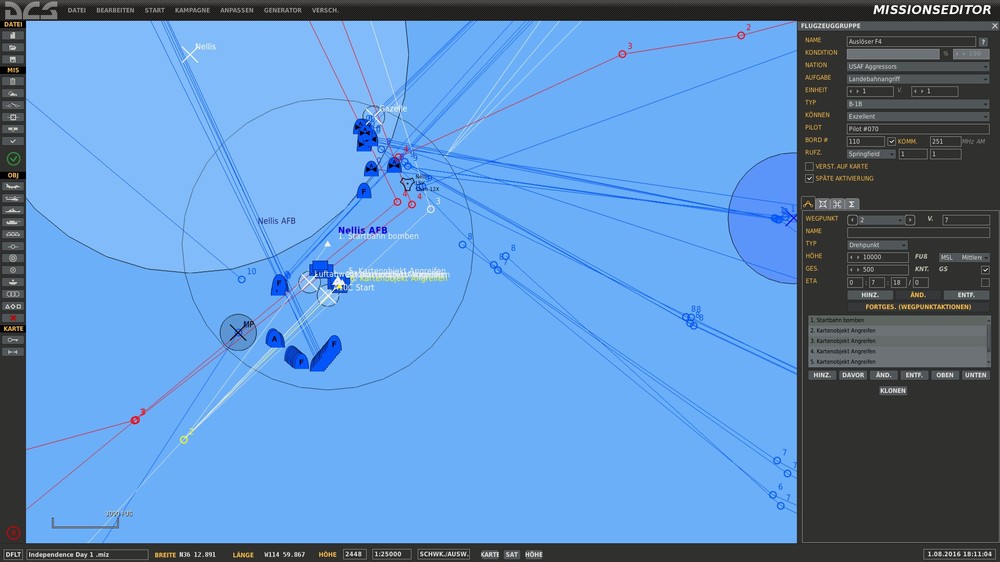The image size is (1000, 562).
Task: Select action 1. Startbahn bomben
Action: tap(897, 320)
